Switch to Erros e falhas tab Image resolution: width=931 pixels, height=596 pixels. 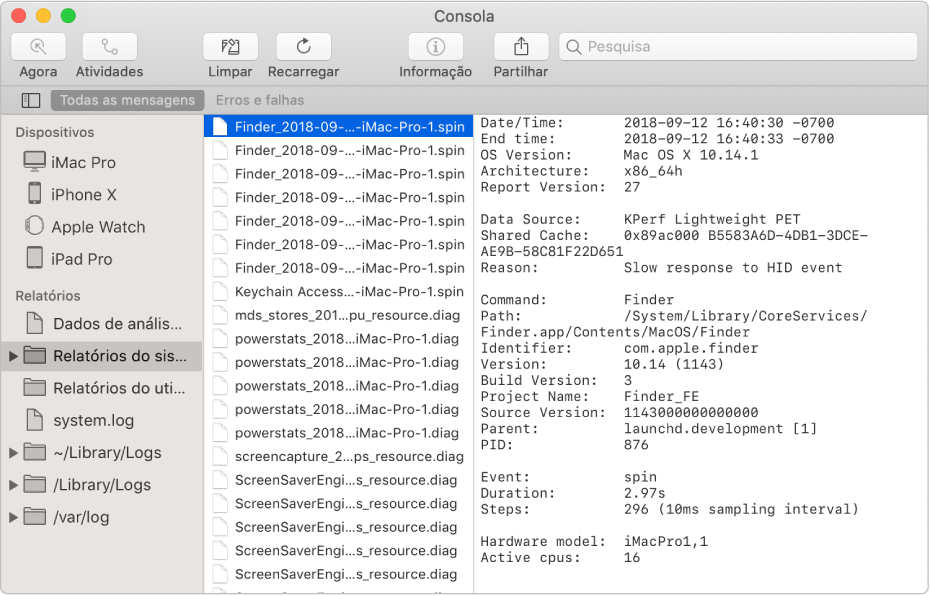pyautogui.click(x=259, y=100)
